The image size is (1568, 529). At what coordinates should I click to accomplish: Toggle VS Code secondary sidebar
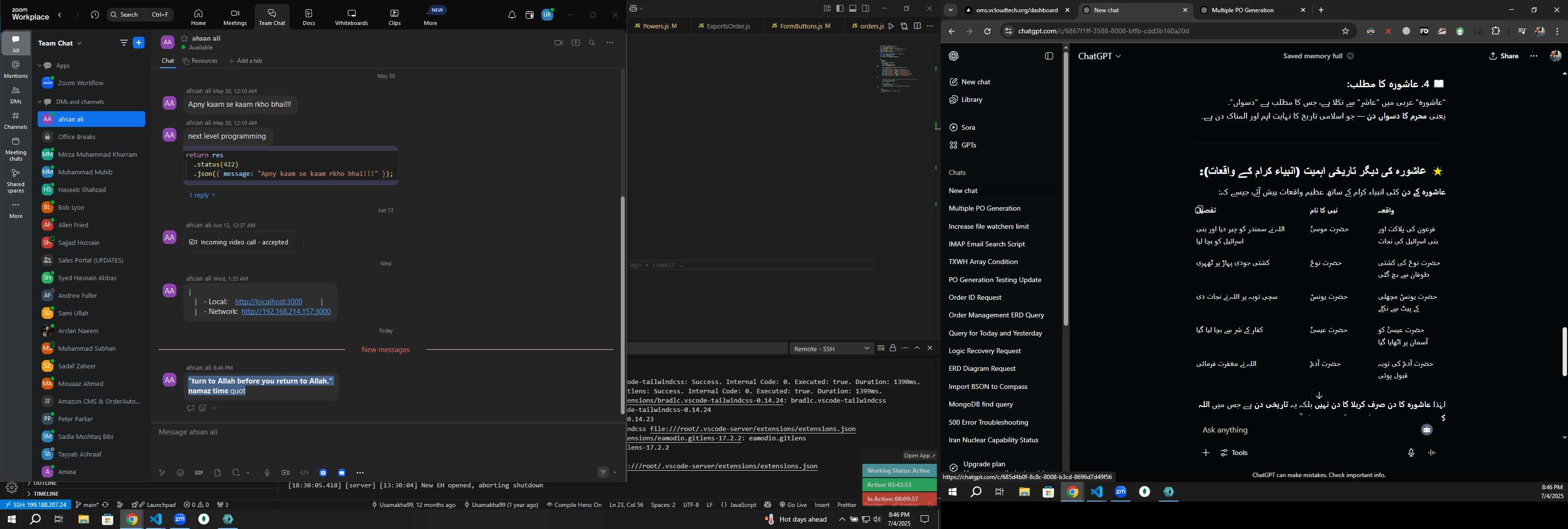point(865,8)
